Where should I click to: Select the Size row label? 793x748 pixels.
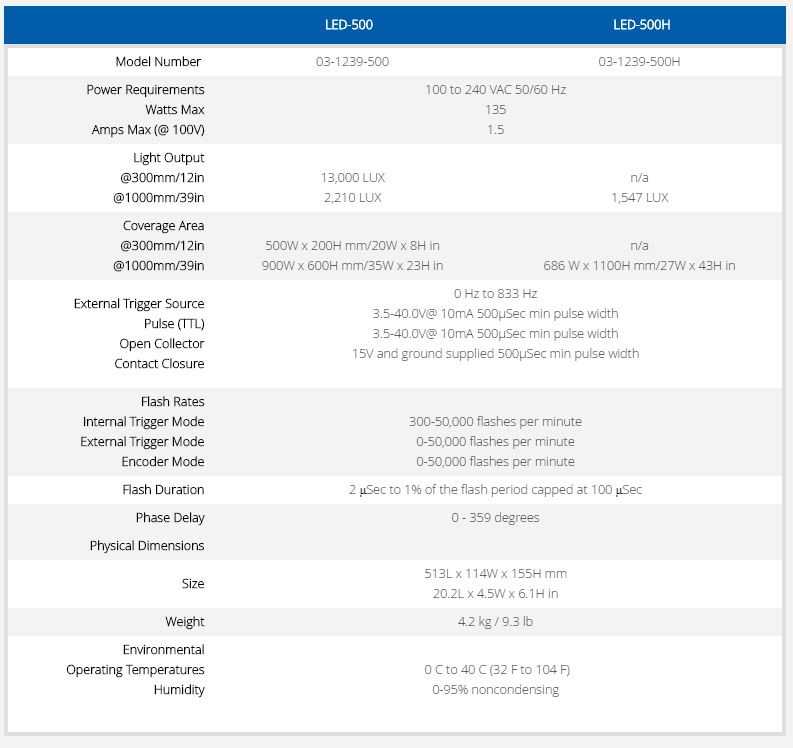point(193,584)
